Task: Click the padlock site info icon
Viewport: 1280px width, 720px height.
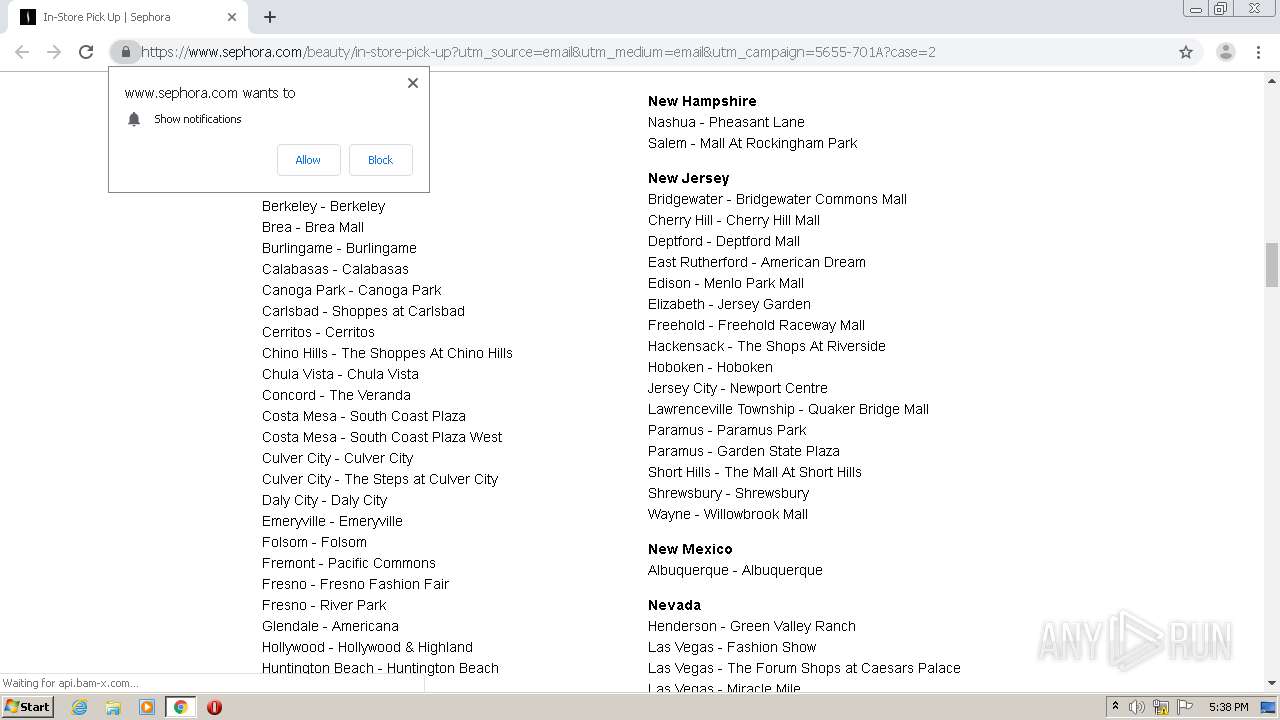Action: click(x=125, y=52)
